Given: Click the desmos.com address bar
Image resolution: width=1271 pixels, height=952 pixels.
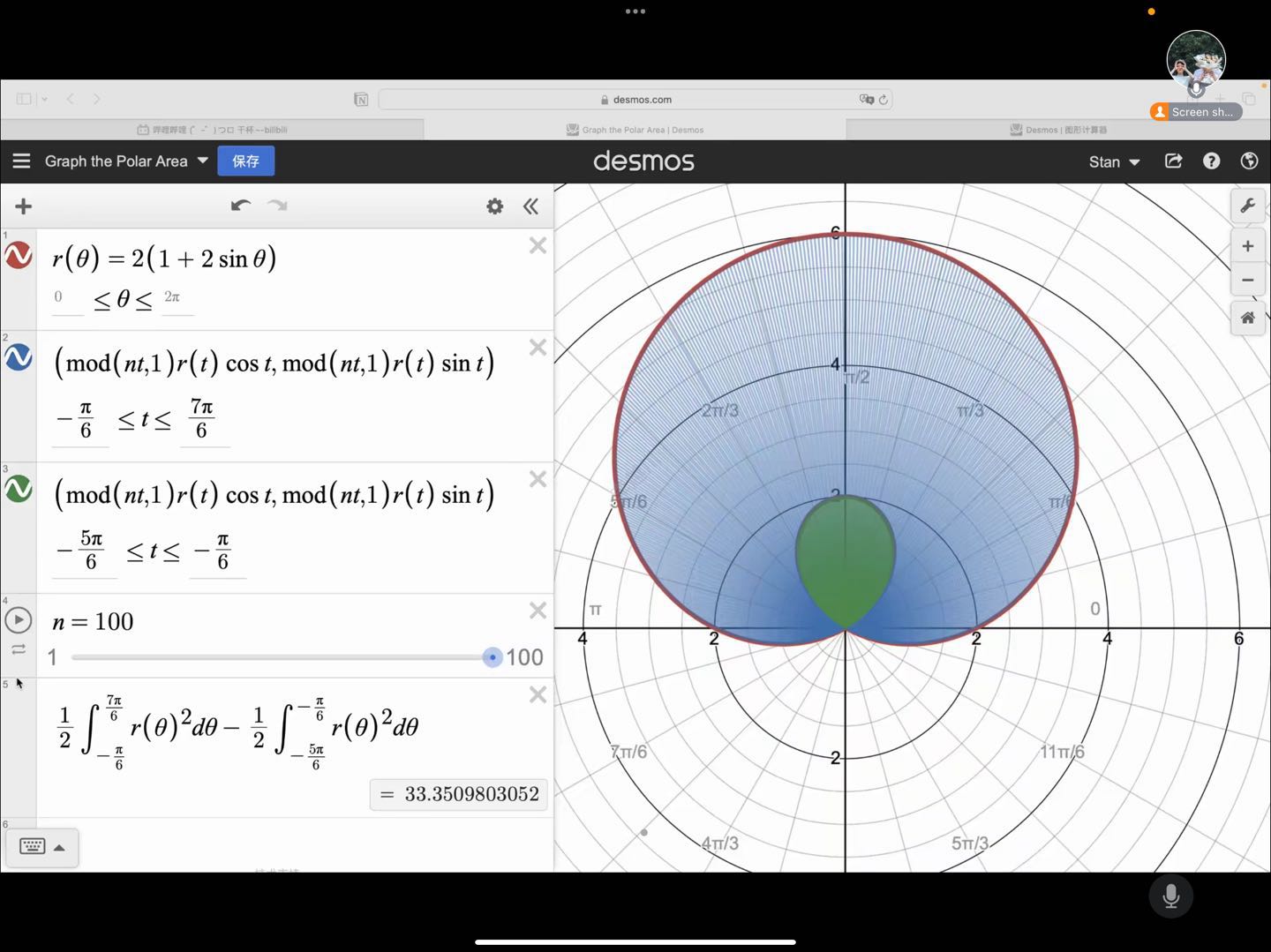Looking at the screenshot, I should (635, 100).
